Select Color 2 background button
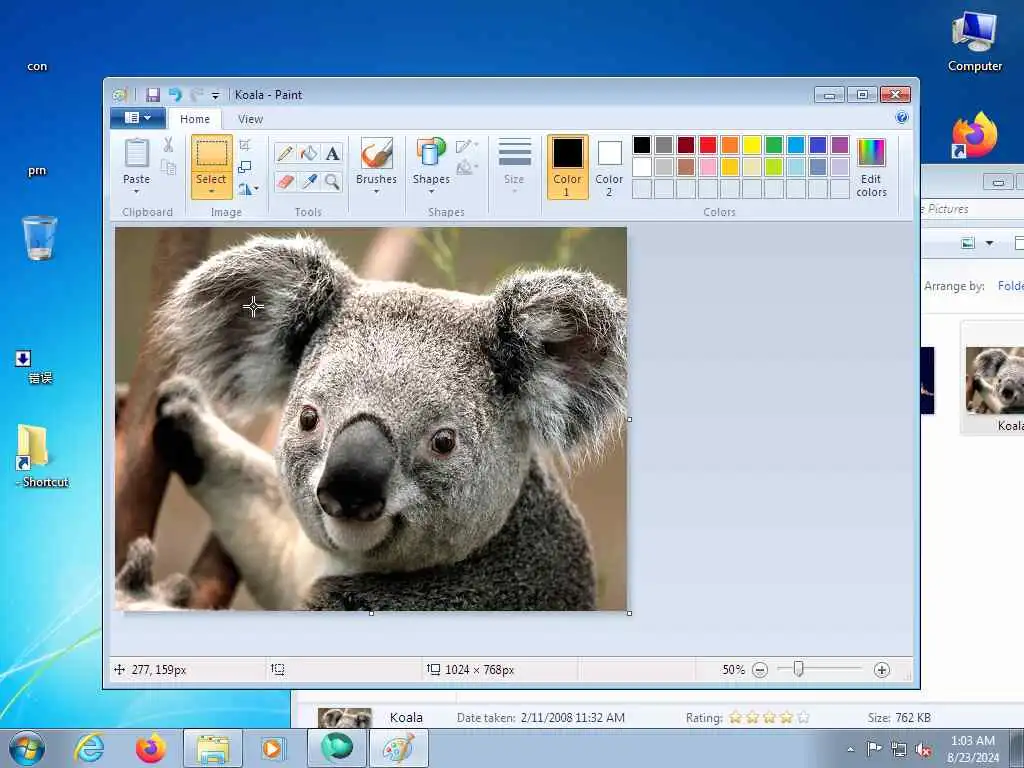The image size is (1024, 768). (609, 167)
